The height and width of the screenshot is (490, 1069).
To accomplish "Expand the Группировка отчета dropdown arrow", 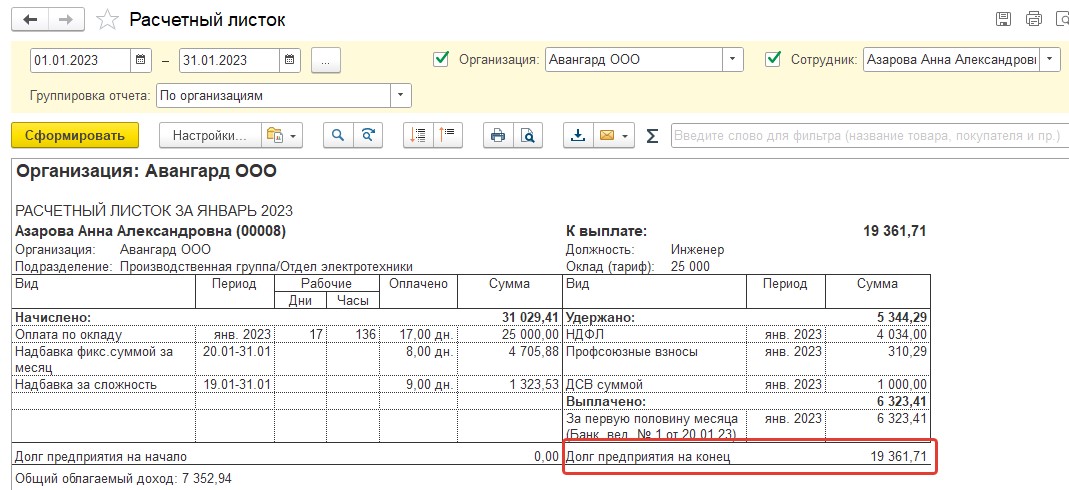I will [401, 95].
